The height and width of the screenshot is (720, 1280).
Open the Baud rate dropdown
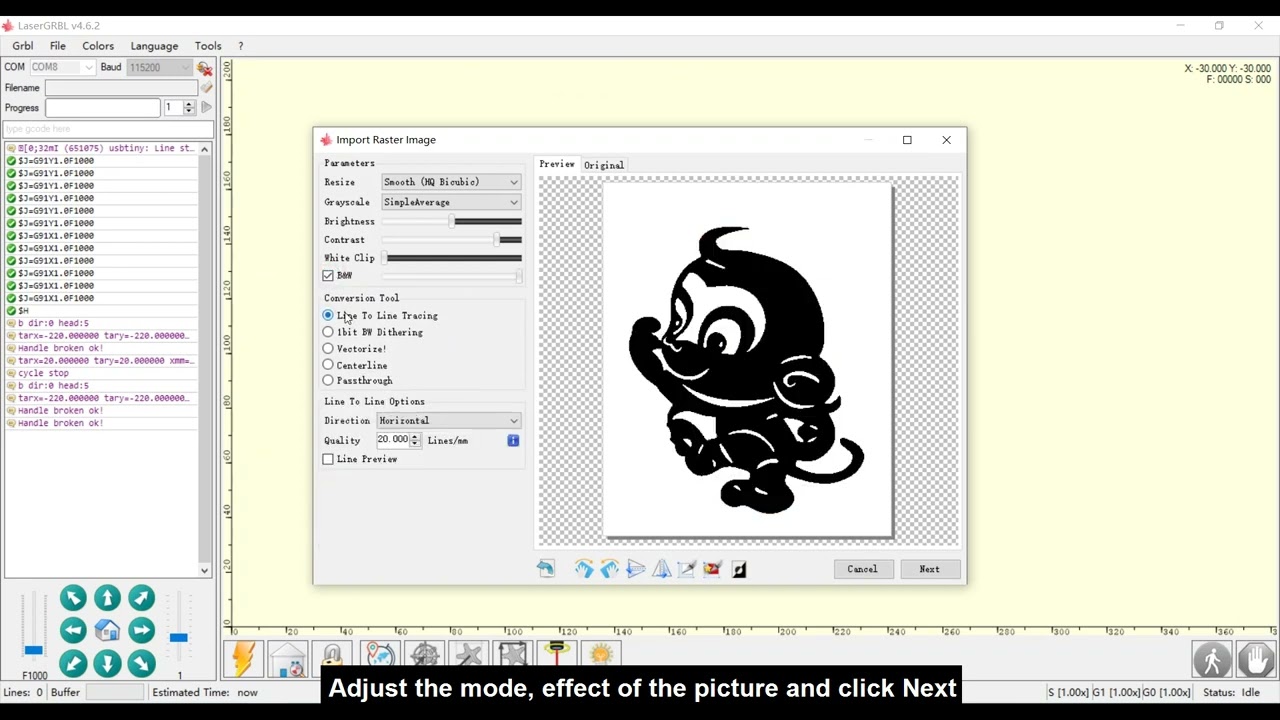(159, 68)
